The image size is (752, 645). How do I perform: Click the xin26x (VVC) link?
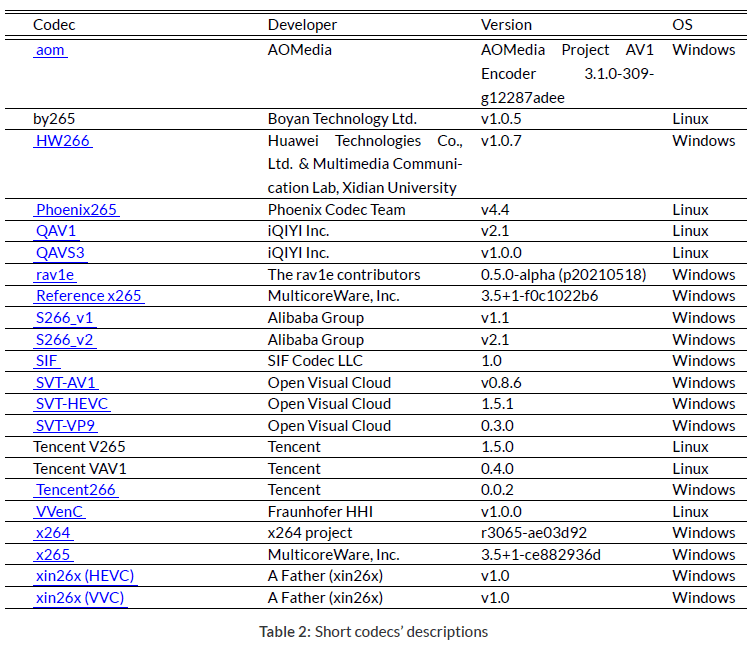point(80,598)
